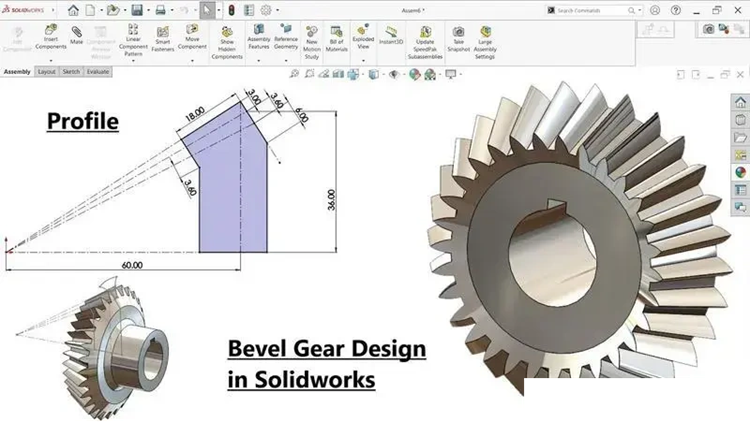The image size is (750, 423).
Task: Open View Settings monitor icon
Action: click(x=451, y=74)
